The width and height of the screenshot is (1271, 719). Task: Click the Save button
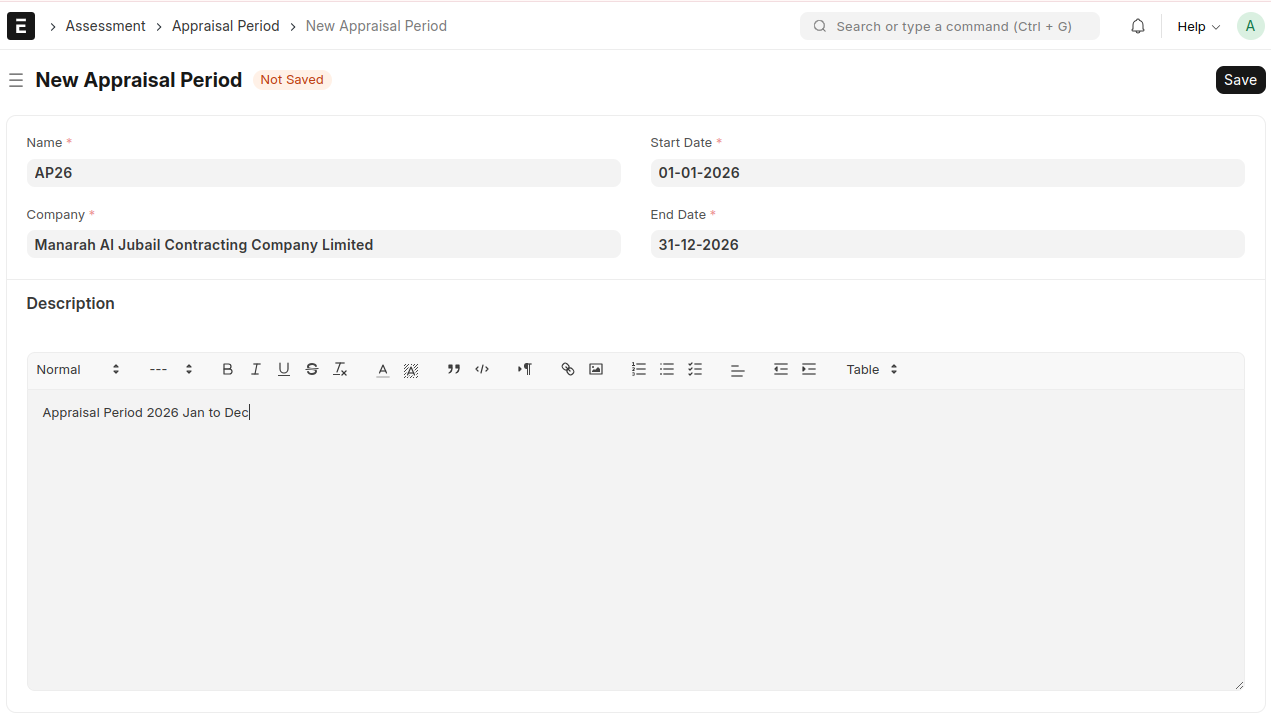tap(1240, 80)
